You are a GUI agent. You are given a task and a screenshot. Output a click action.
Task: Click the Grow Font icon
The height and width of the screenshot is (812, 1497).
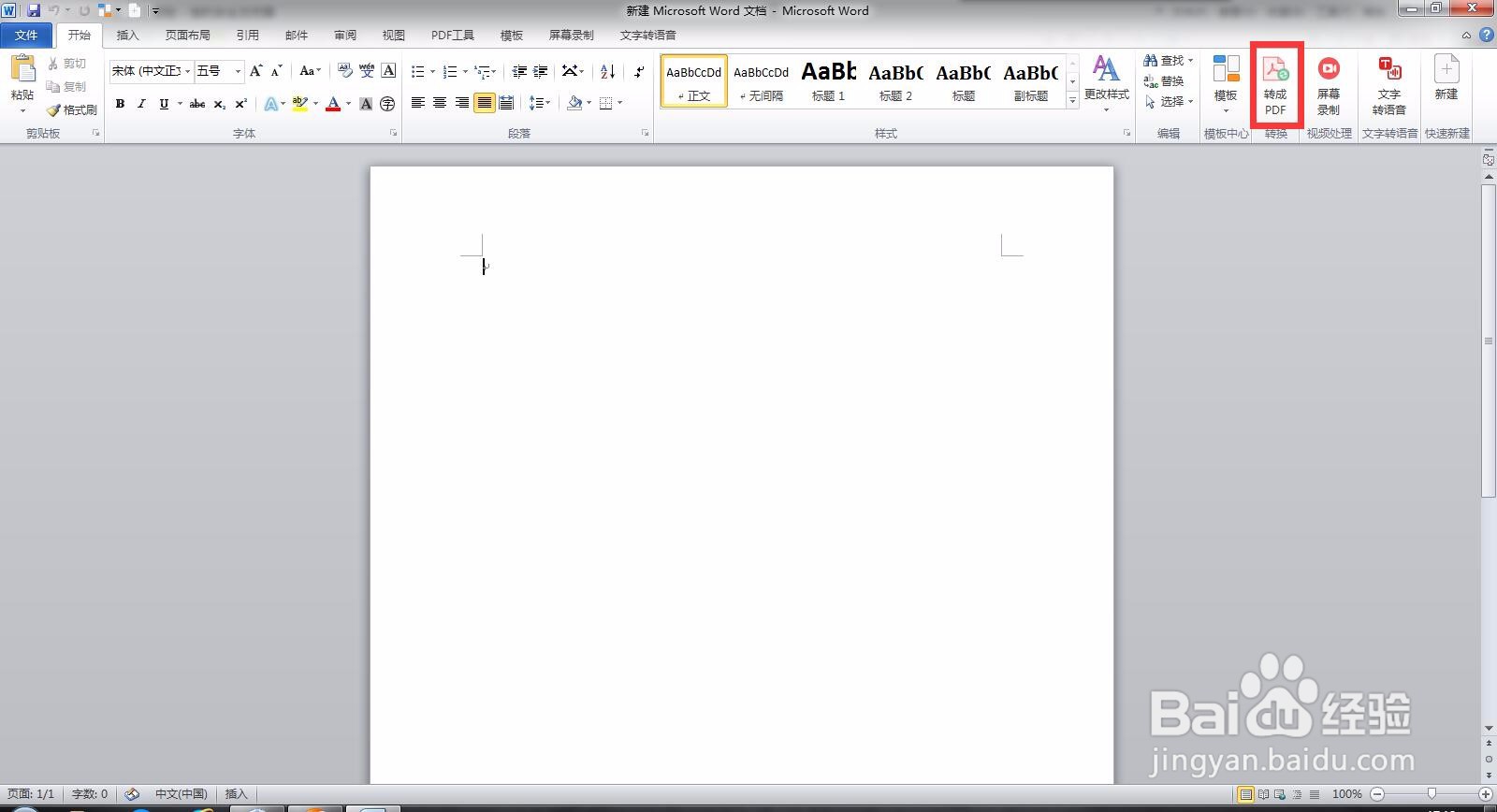pyautogui.click(x=255, y=71)
